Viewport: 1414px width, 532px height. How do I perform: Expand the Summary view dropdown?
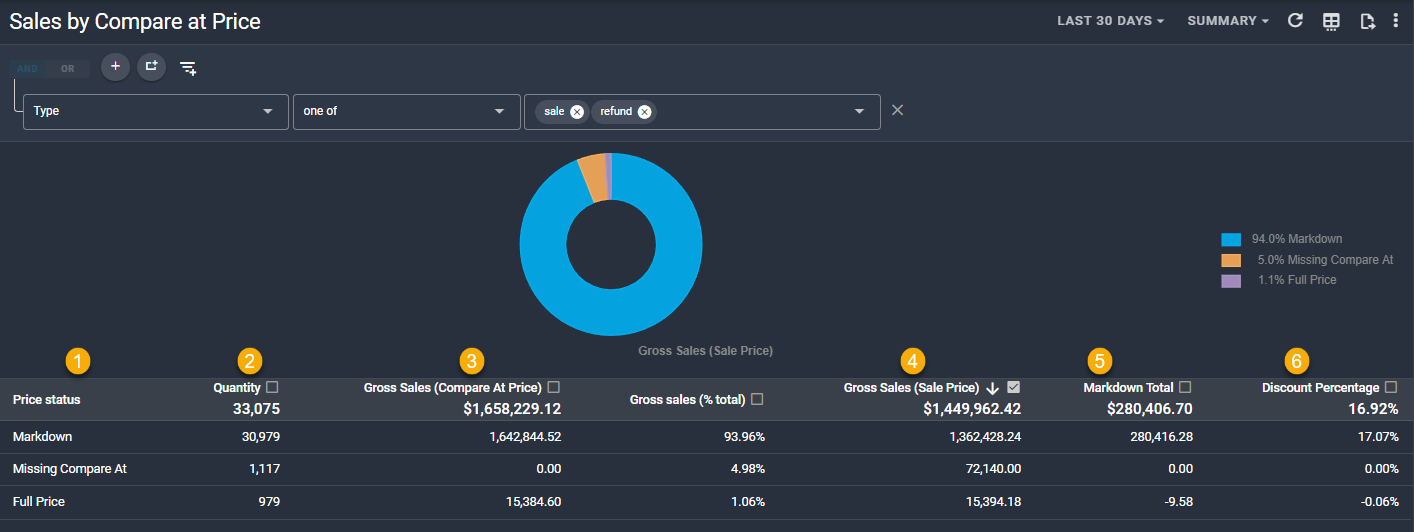coord(1228,21)
